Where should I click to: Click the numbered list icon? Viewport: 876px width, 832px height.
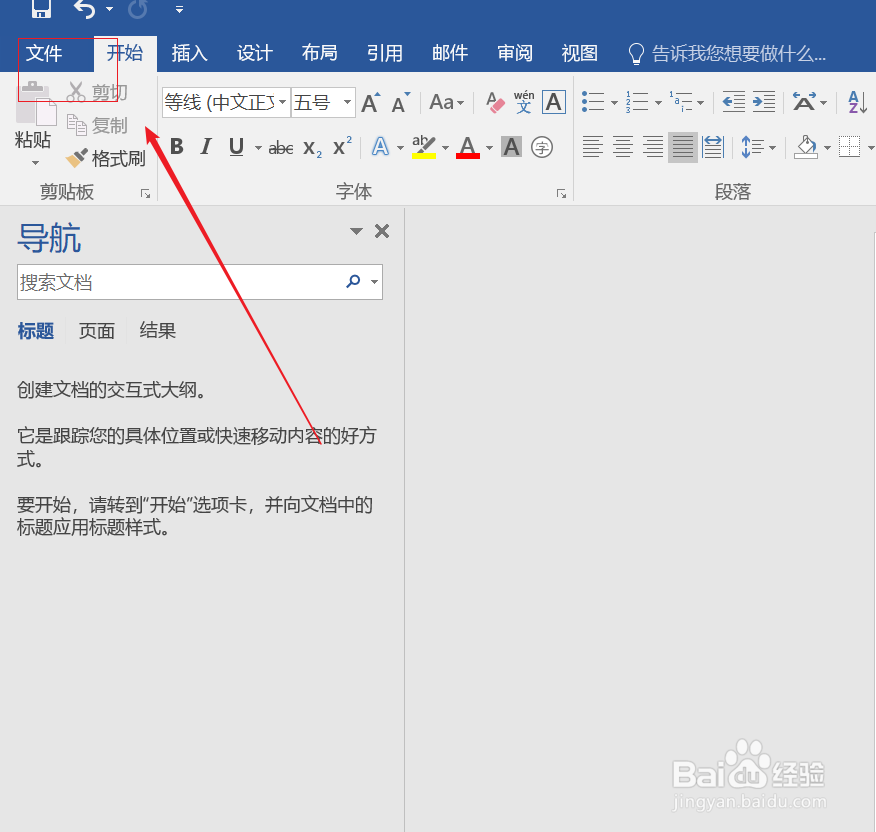(637, 102)
